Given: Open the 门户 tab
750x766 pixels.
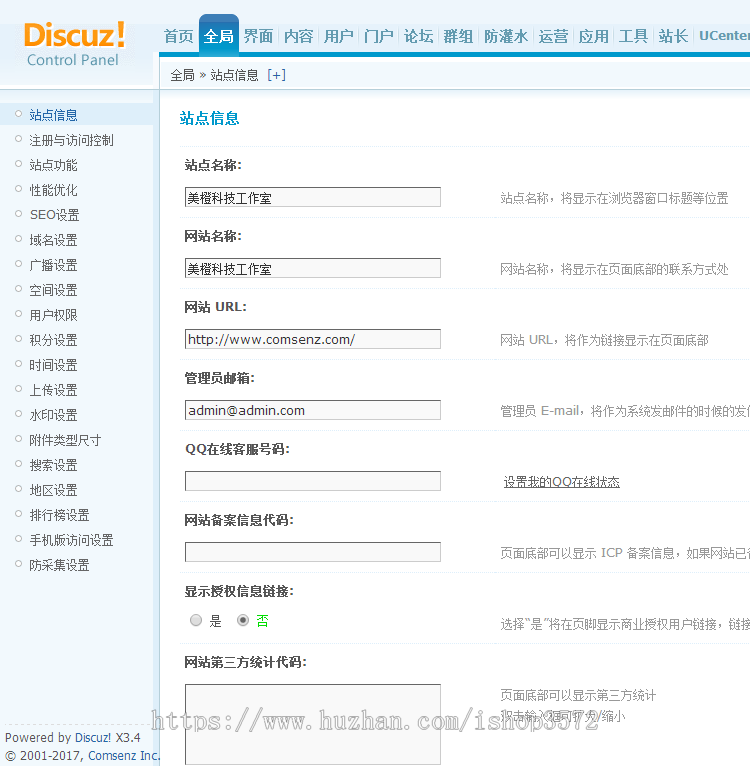Looking at the screenshot, I should tap(378, 36).
